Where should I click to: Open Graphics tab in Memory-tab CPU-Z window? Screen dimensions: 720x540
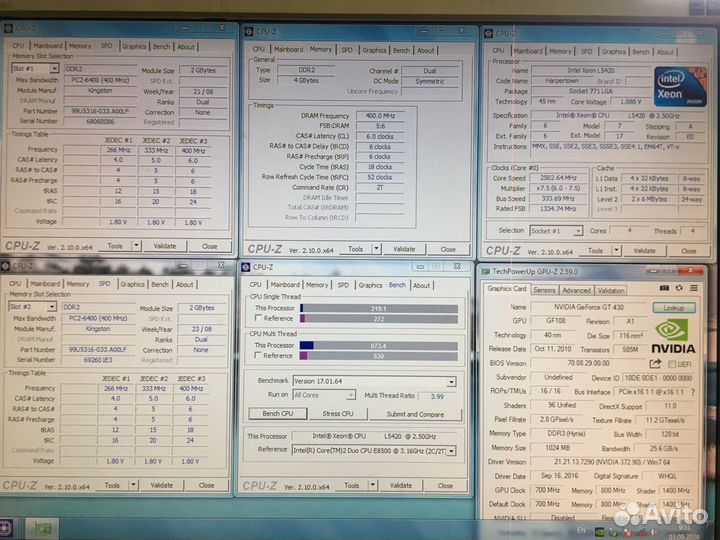[x=374, y=50]
